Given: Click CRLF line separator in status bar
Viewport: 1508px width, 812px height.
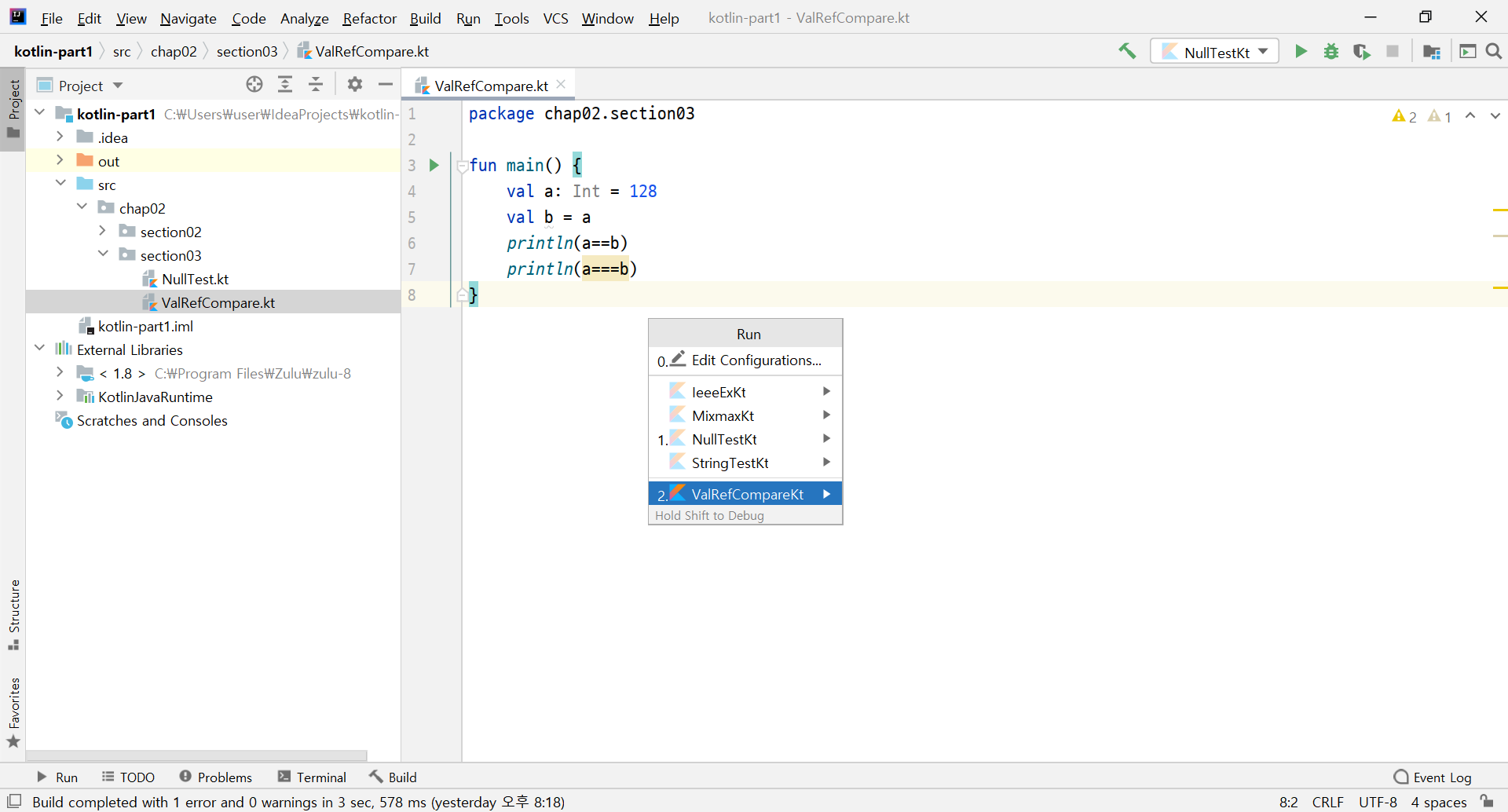Looking at the screenshot, I should (x=1328, y=802).
